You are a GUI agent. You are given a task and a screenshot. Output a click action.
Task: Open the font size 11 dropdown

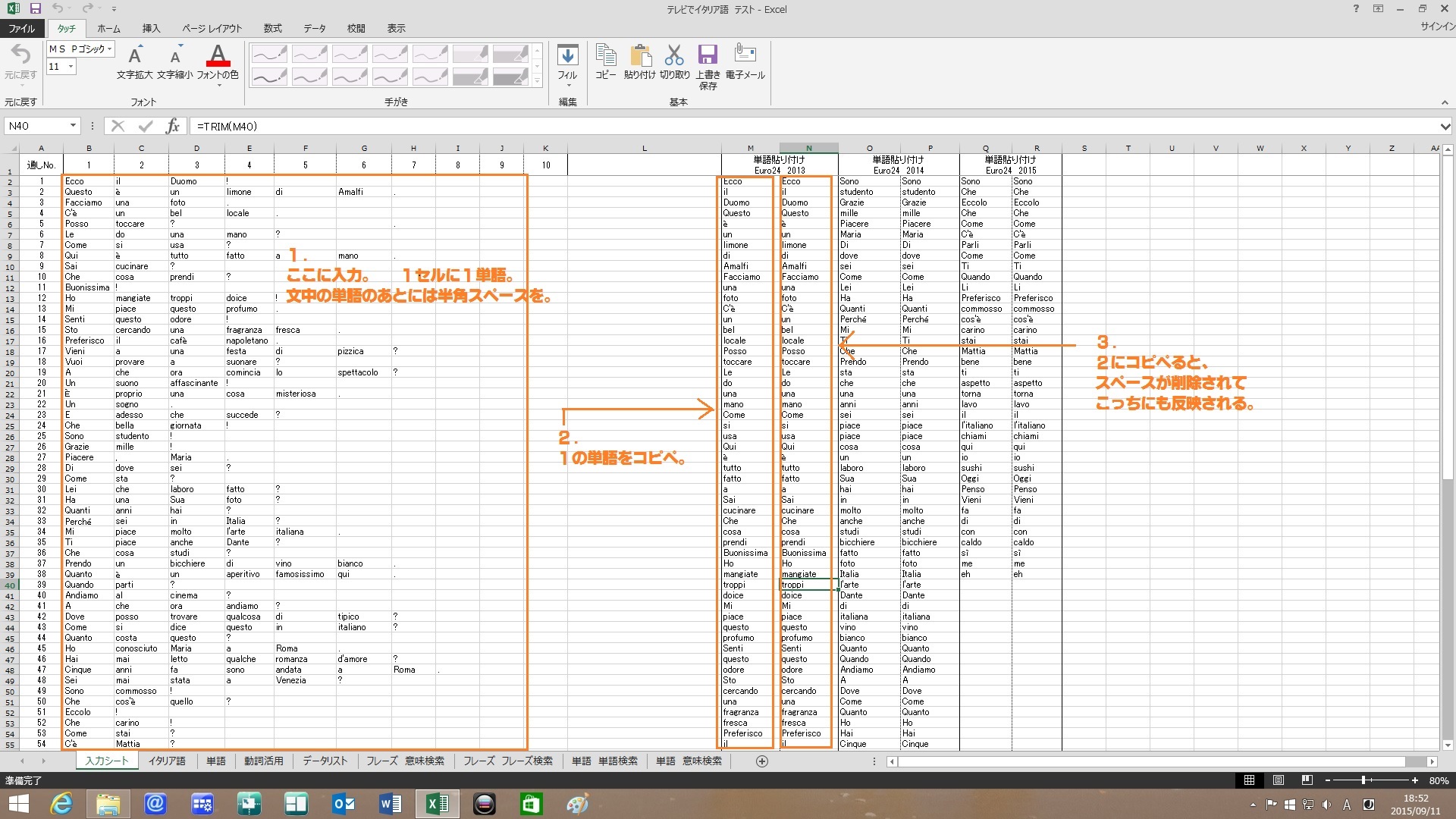click(x=71, y=67)
